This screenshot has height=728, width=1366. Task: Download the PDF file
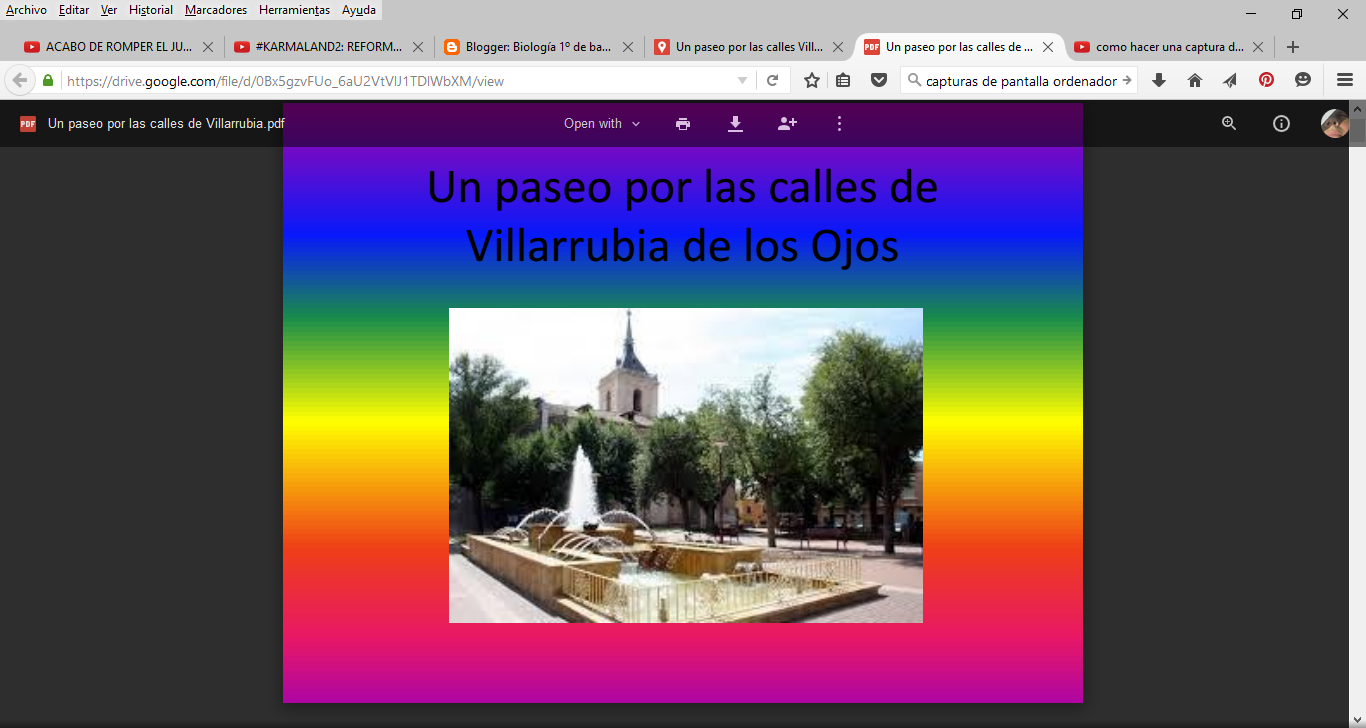[x=735, y=124]
